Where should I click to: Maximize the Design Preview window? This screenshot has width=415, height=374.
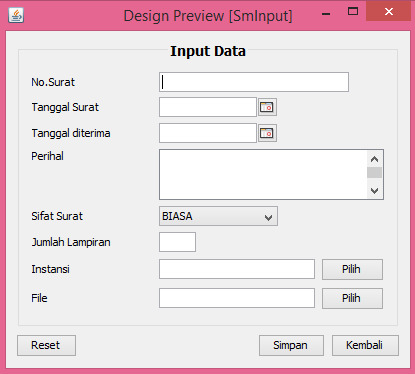pos(353,12)
